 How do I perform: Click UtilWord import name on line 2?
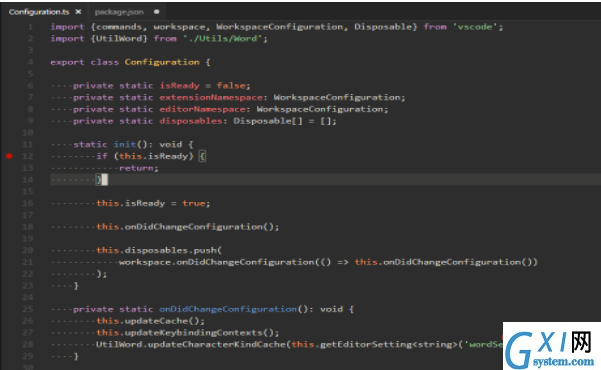119,39
